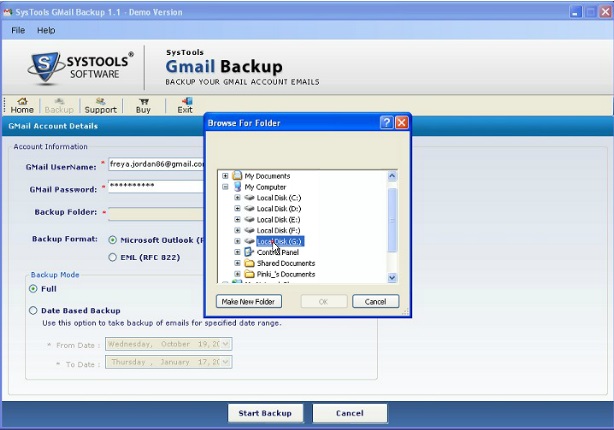Image resolution: width=614 pixels, height=430 pixels.
Task: Click the Local Disk (F:) drive icon
Action: tap(249, 231)
